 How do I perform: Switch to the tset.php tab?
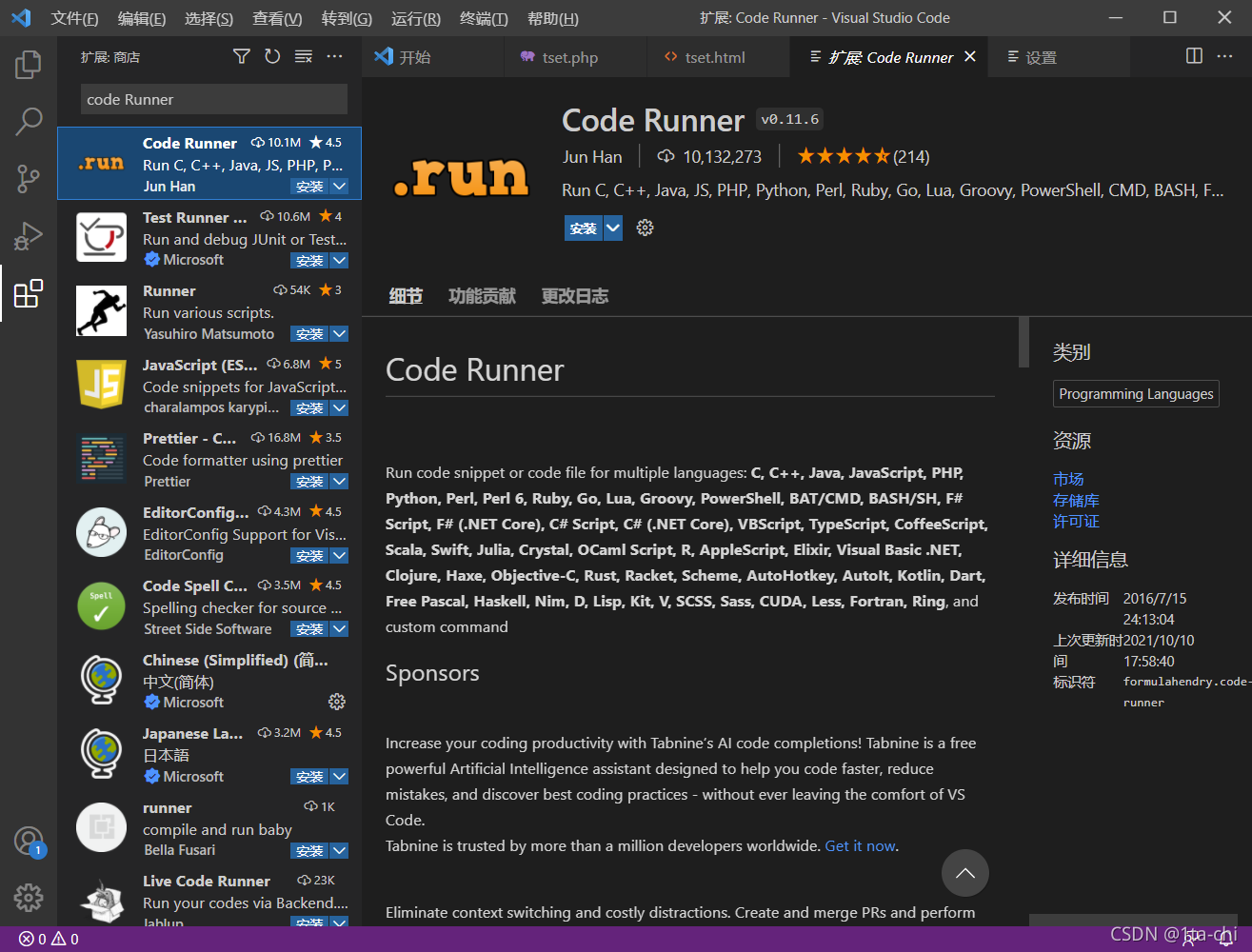click(x=575, y=57)
